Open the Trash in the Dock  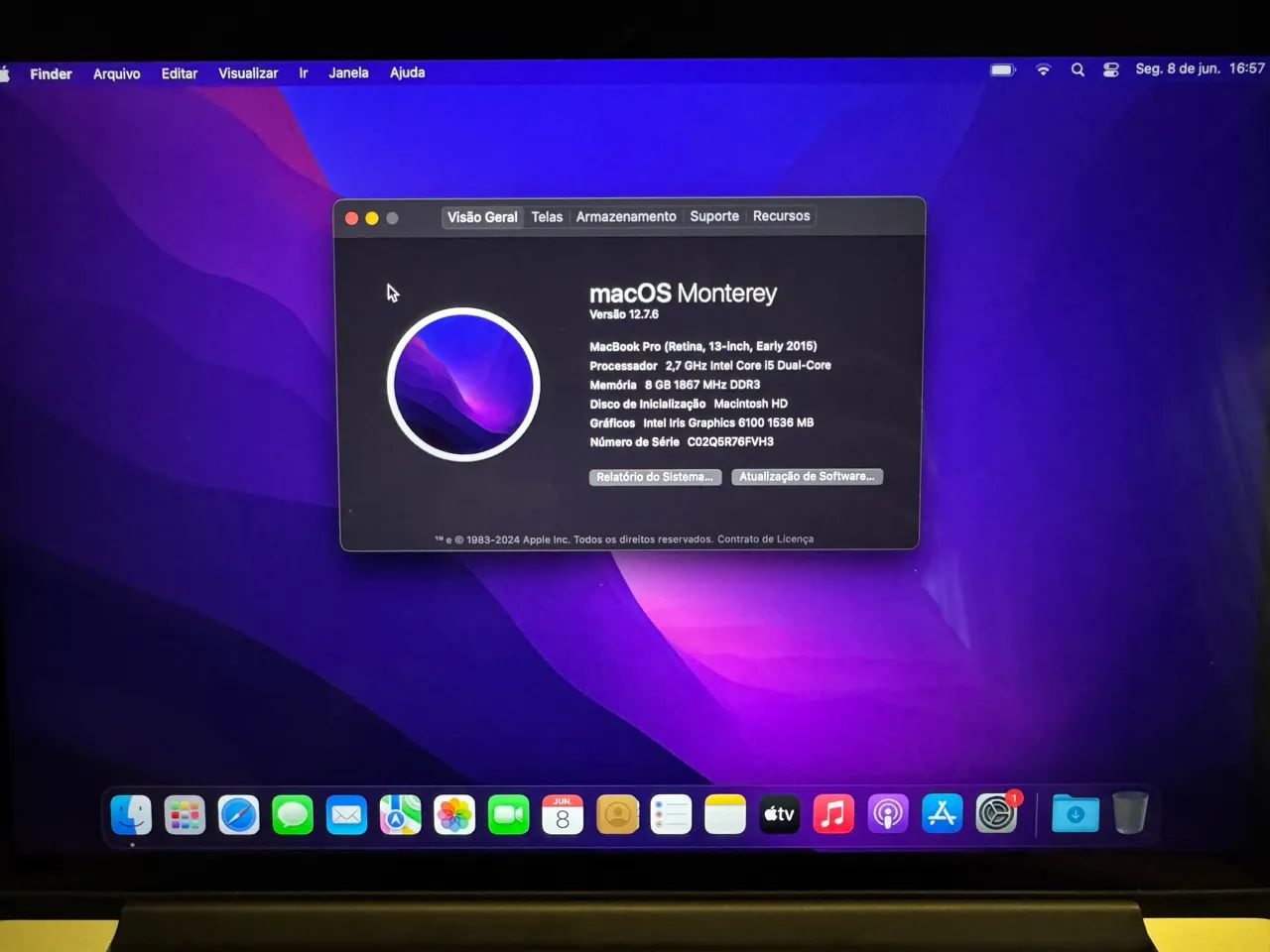click(x=1130, y=813)
